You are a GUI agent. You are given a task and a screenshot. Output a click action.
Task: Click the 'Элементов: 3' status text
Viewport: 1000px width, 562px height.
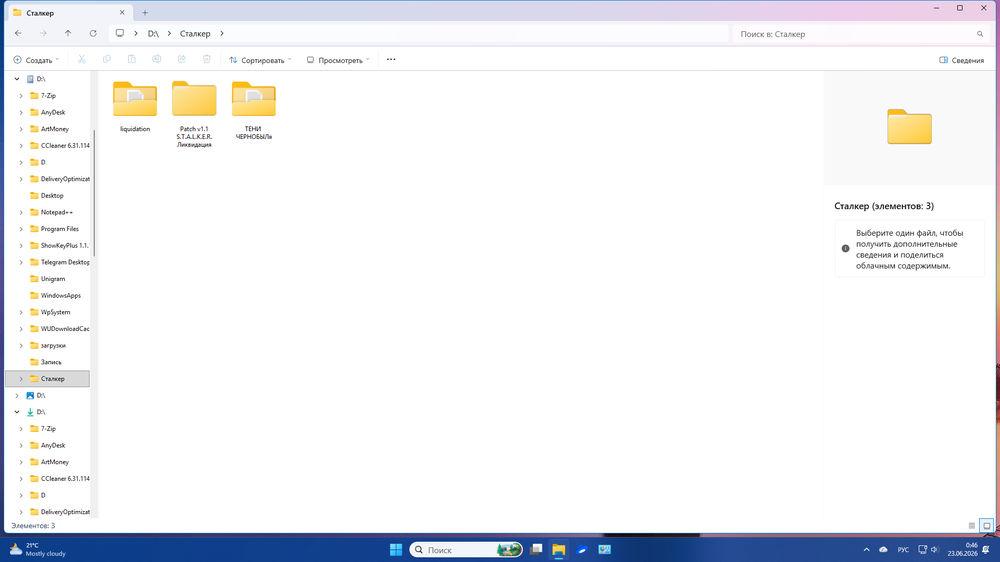[33, 526]
